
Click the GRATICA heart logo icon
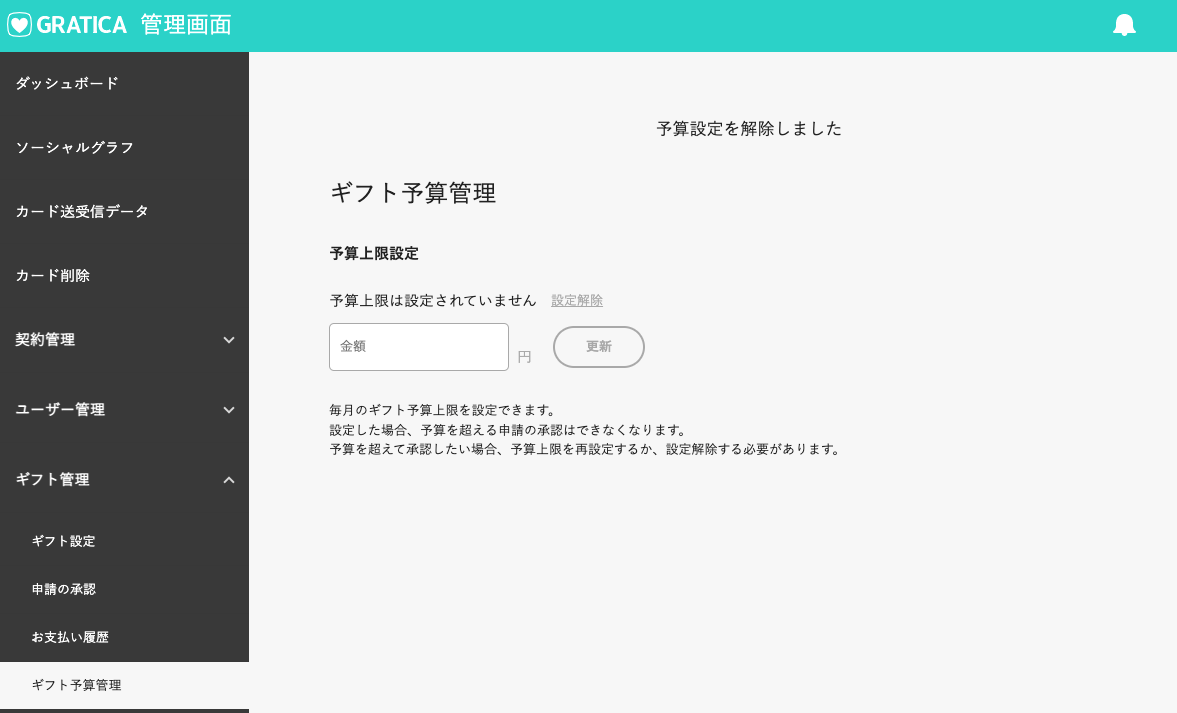(20, 25)
